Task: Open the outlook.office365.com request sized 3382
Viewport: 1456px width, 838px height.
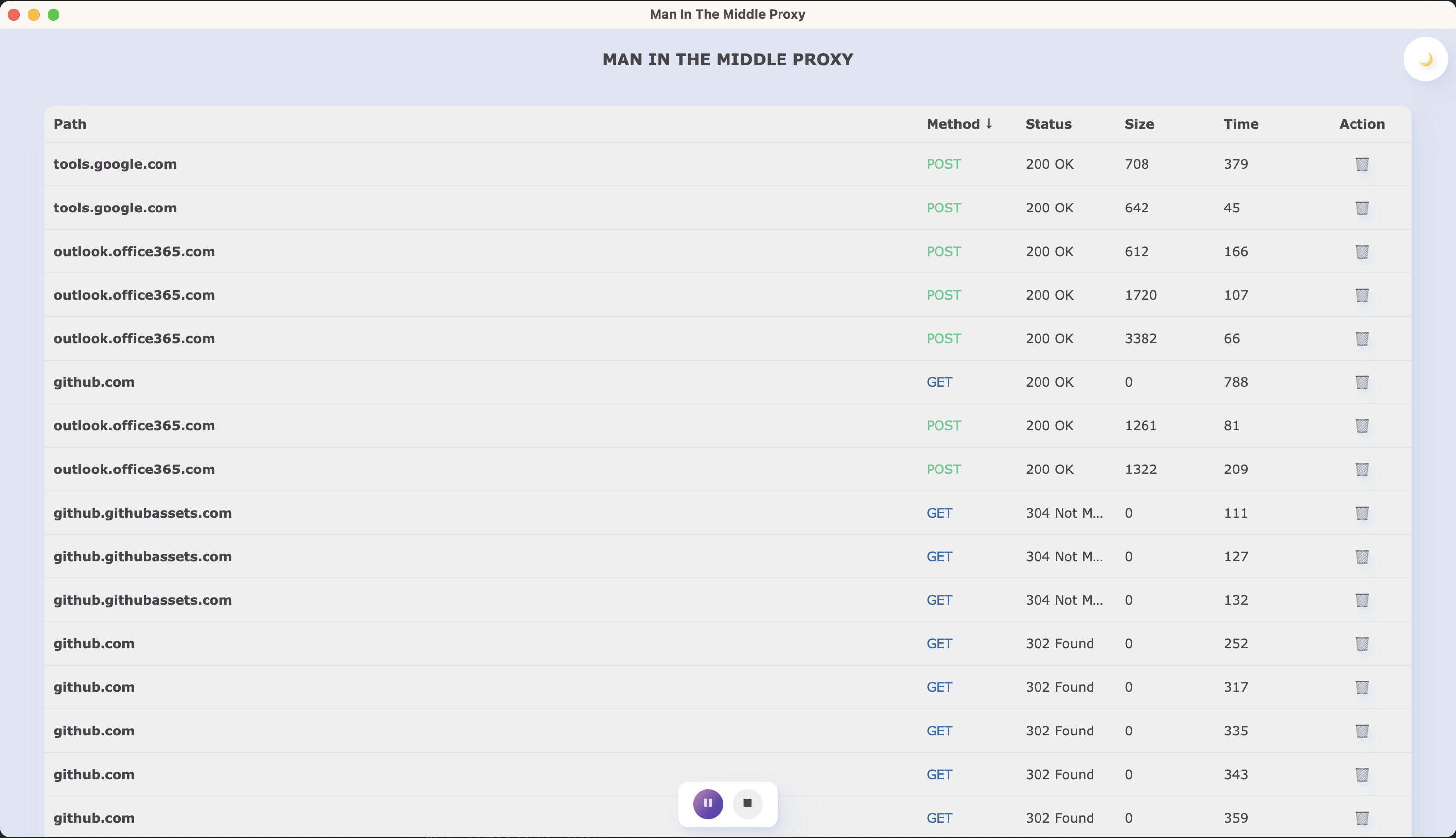Action: (x=134, y=338)
